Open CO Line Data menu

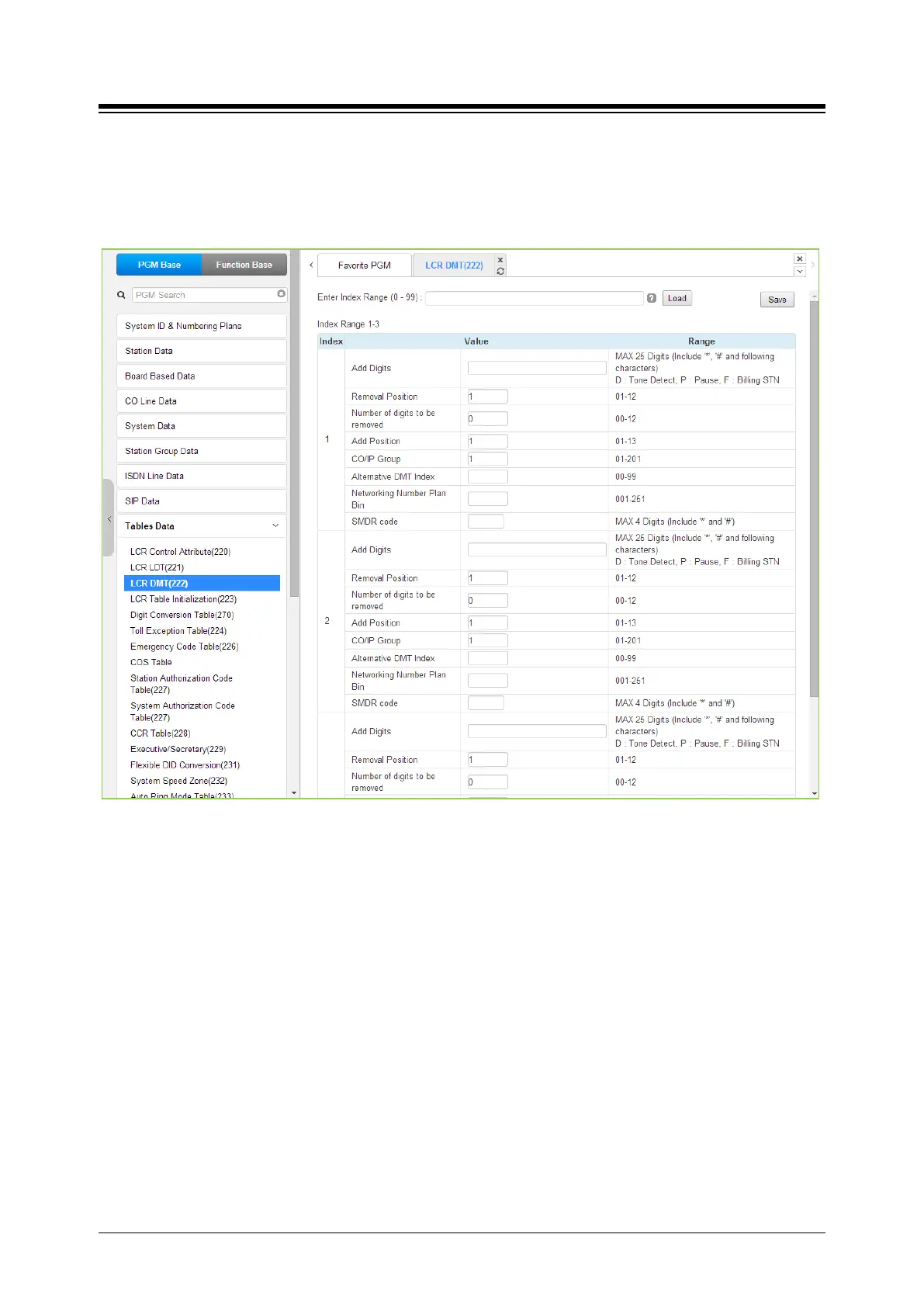pos(202,401)
